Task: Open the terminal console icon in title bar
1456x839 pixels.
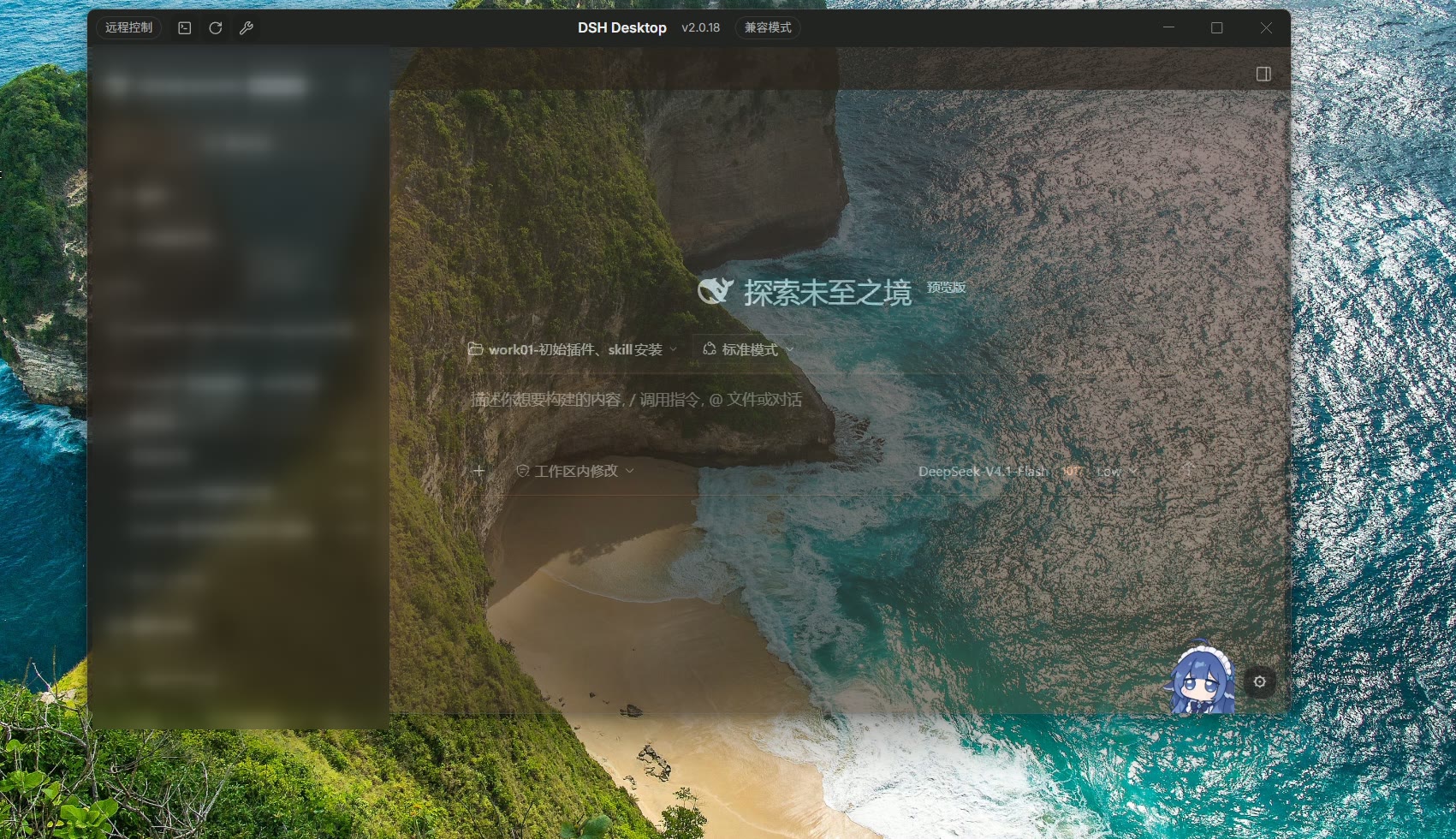Action: point(184,27)
